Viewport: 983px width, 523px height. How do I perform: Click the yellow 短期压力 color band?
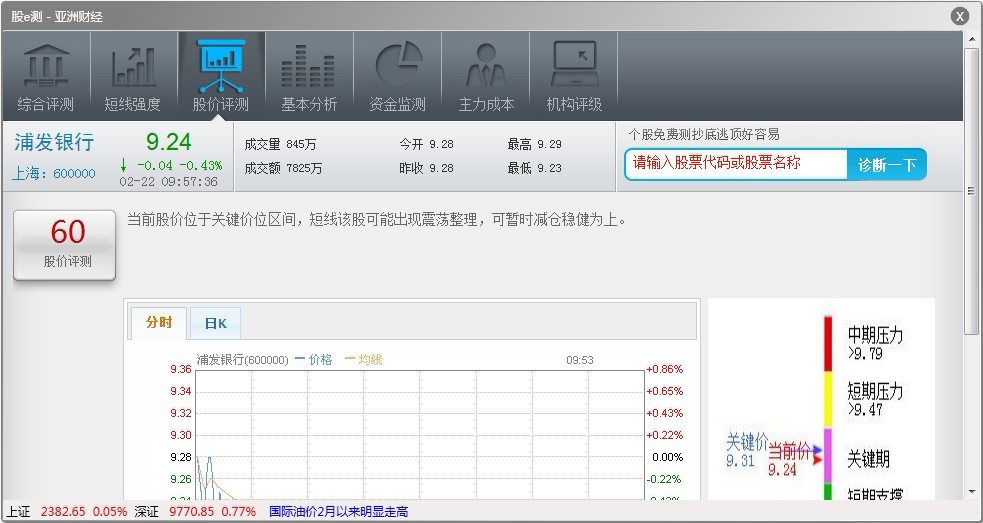(828, 400)
